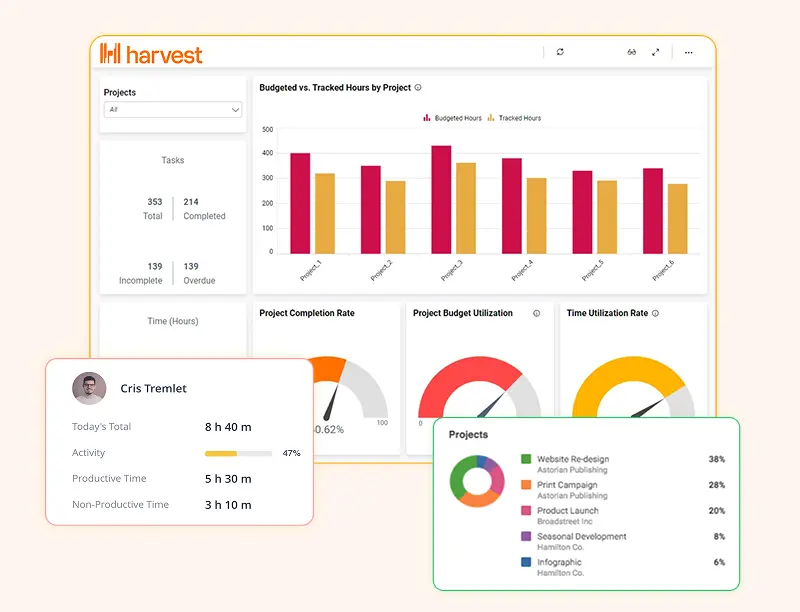
Task: Click the Cris Tremlet name
Action: (x=153, y=388)
